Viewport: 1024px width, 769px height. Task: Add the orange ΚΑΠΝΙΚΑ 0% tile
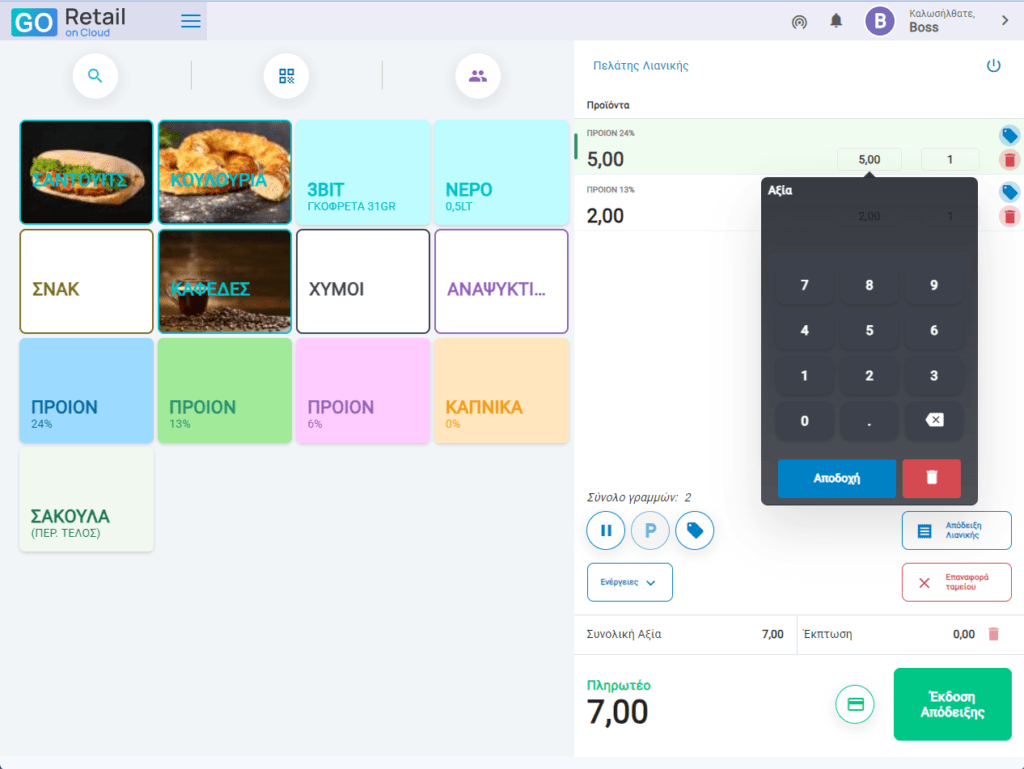502,390
